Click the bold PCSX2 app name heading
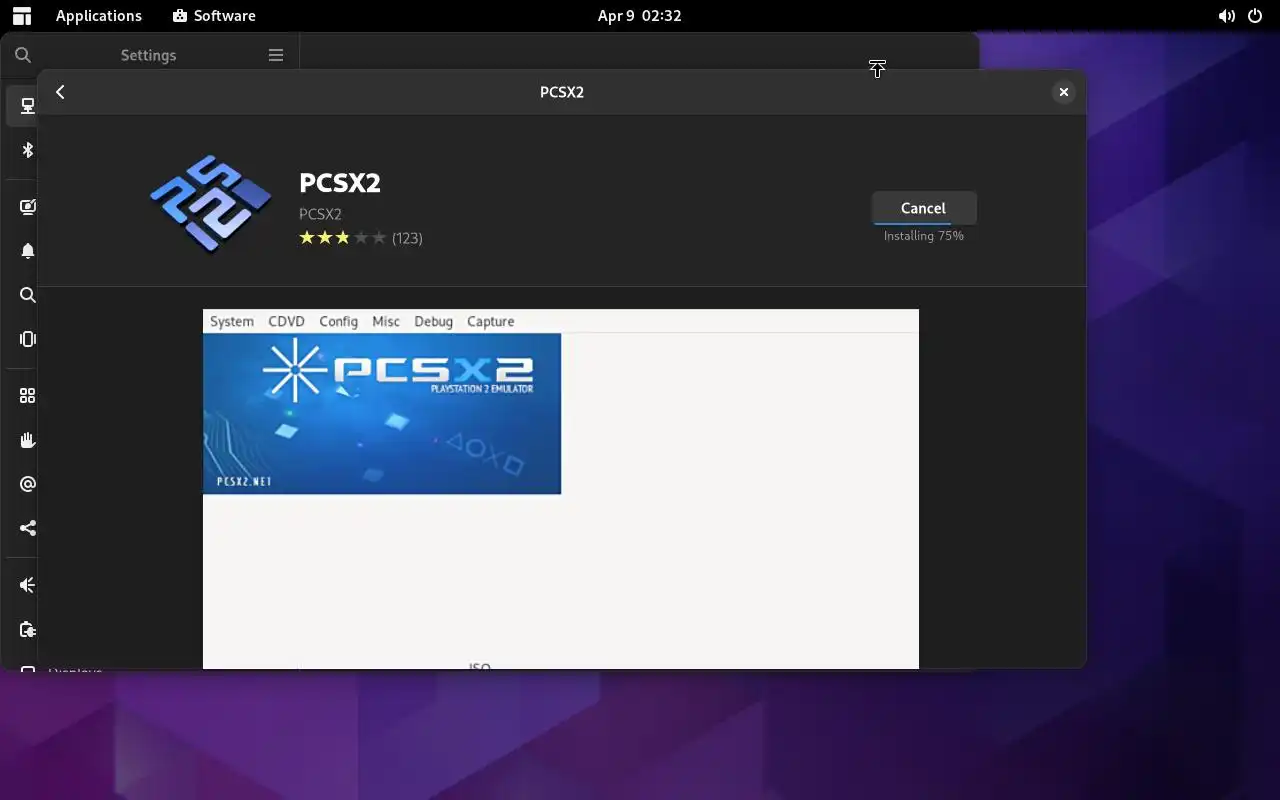Viewport: 1280px width, 800px height. point(340,183)
